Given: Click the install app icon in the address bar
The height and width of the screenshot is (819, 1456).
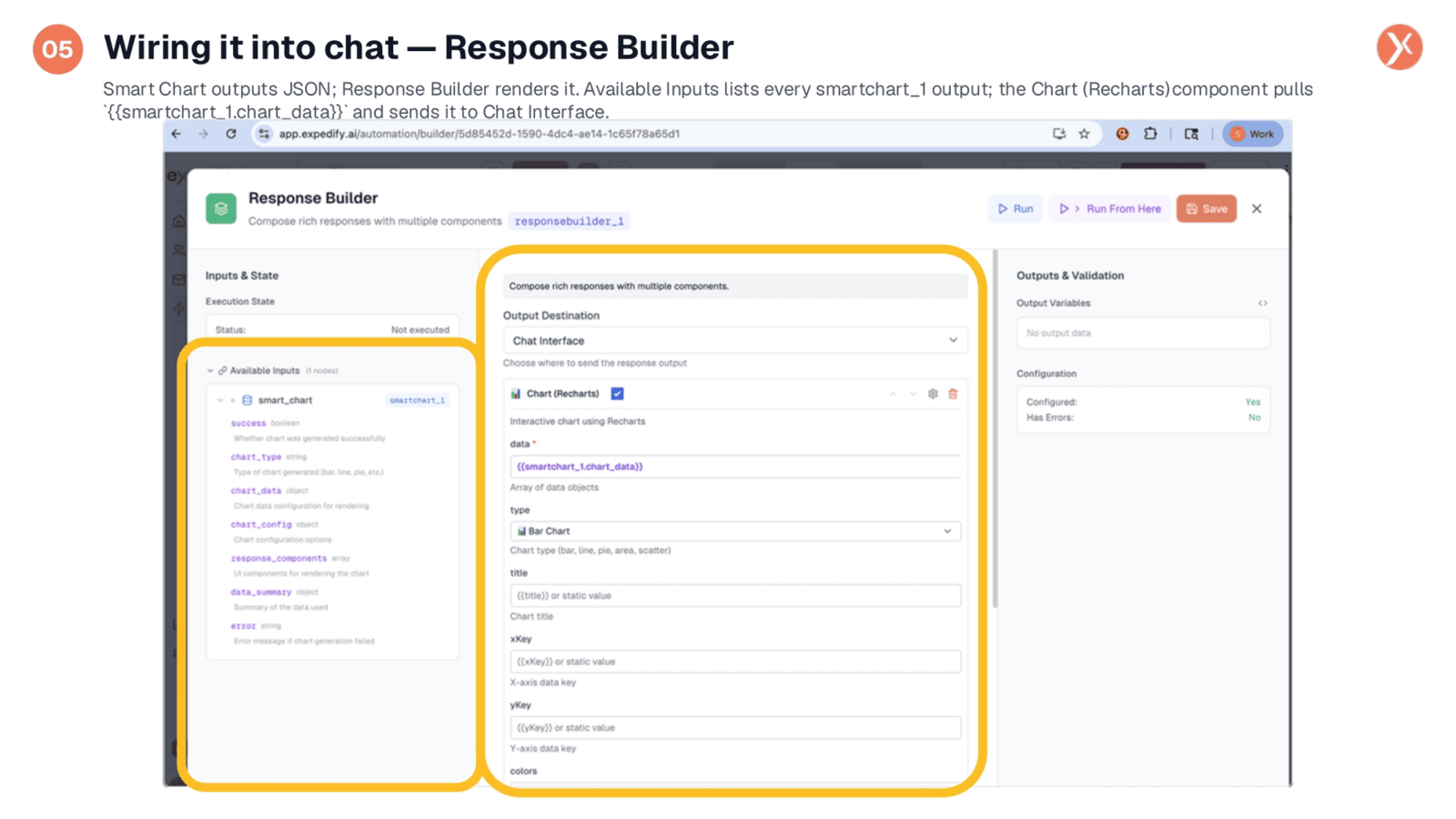Looking at the screenshot, I should pyautogui.click(x=1059, y=134).
